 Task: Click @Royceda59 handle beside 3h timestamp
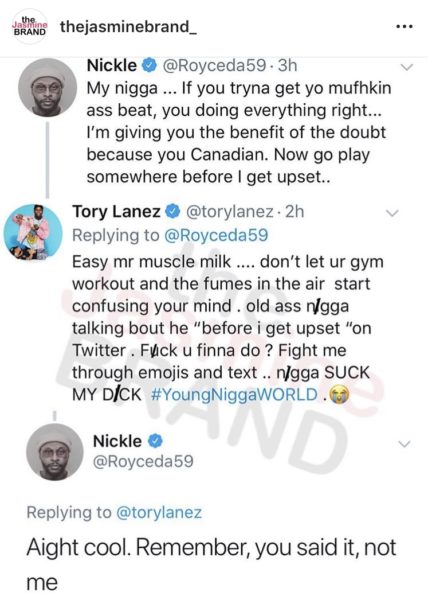click(x=214, y=65)
